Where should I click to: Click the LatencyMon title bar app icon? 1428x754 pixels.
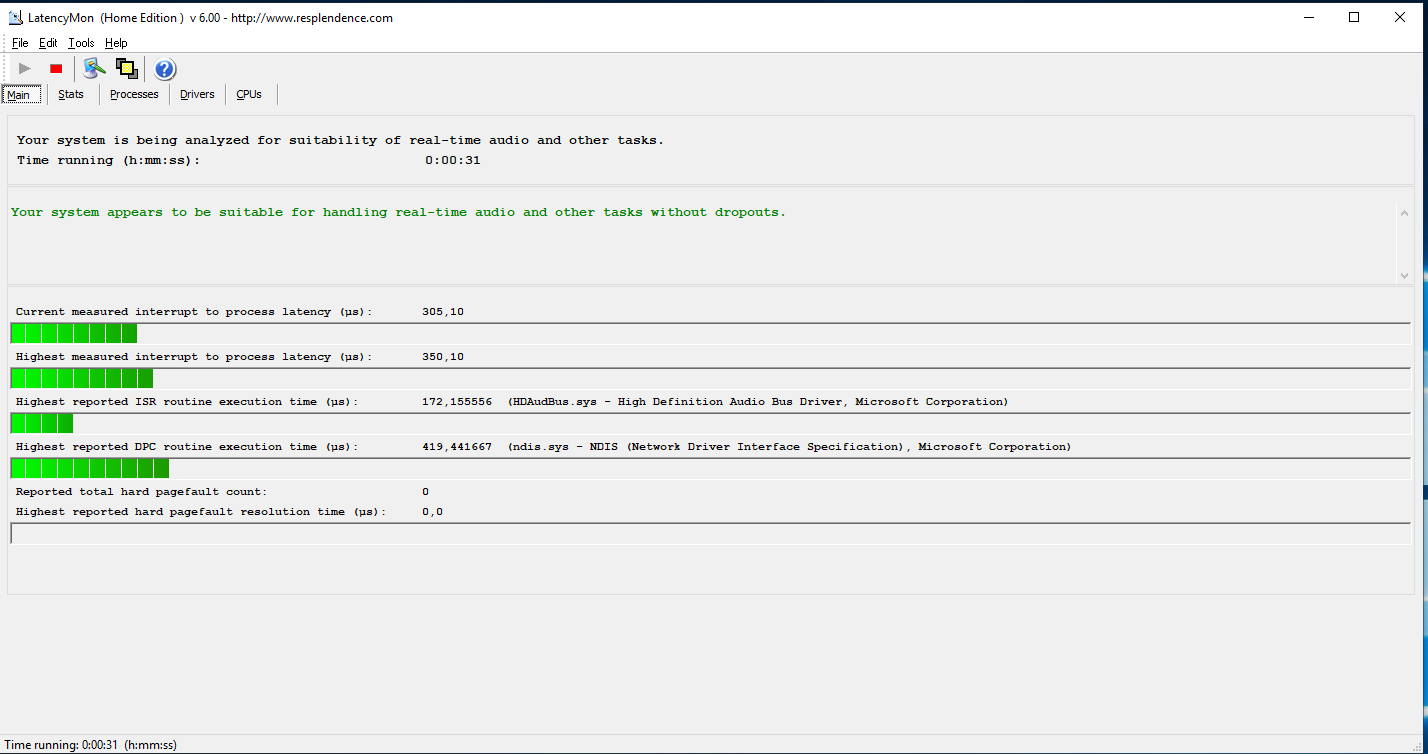click(x=15, y=17)
